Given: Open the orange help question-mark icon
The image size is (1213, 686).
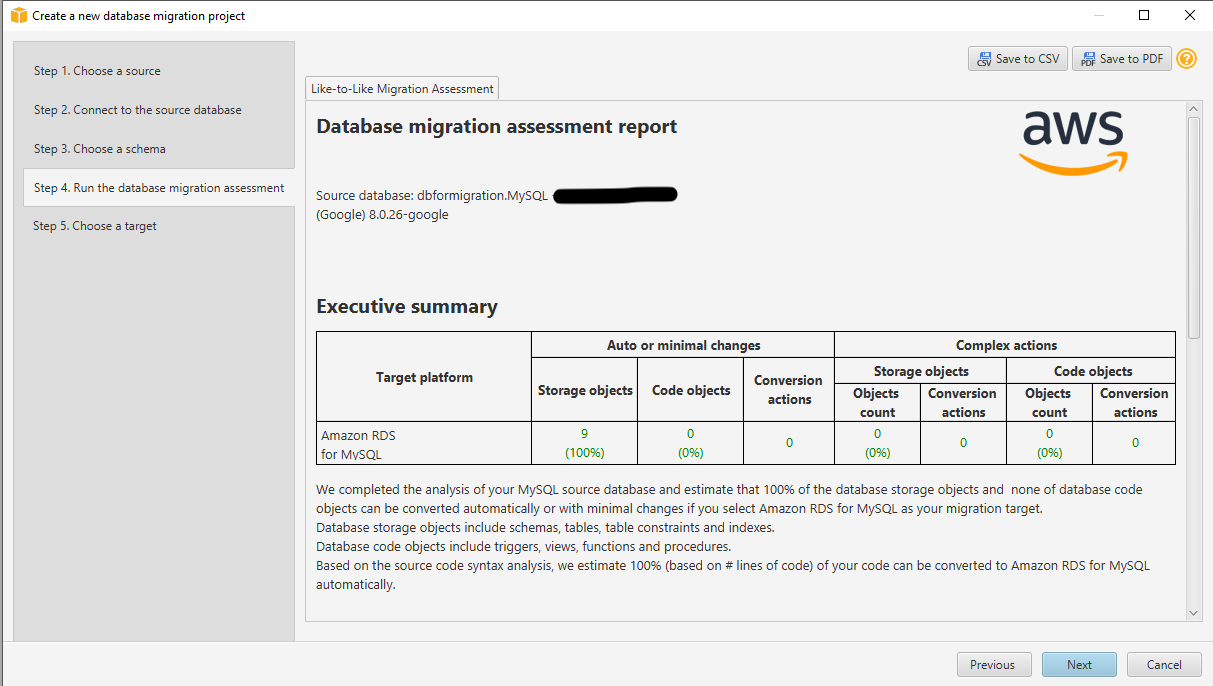Looking at the screenshot, I should point(1186,59).
